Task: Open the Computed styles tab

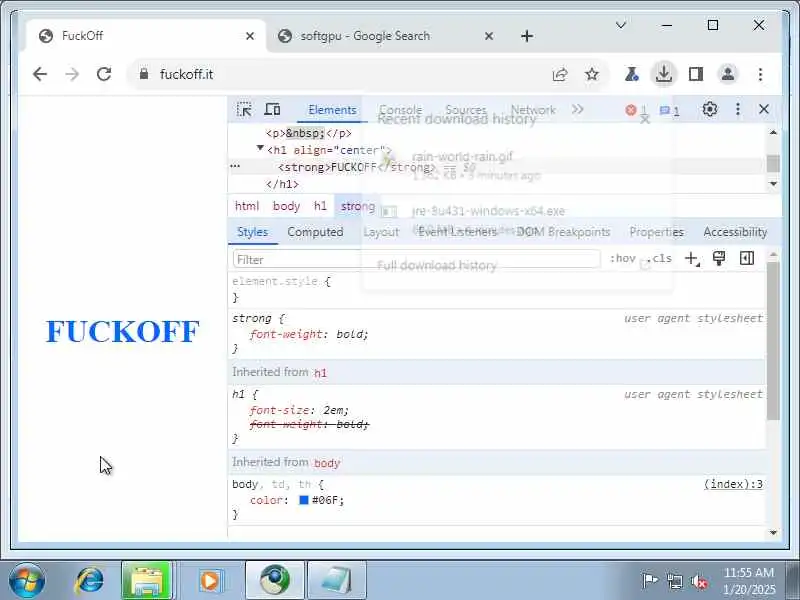Action: pyautogui.click(x=315, y=232)
